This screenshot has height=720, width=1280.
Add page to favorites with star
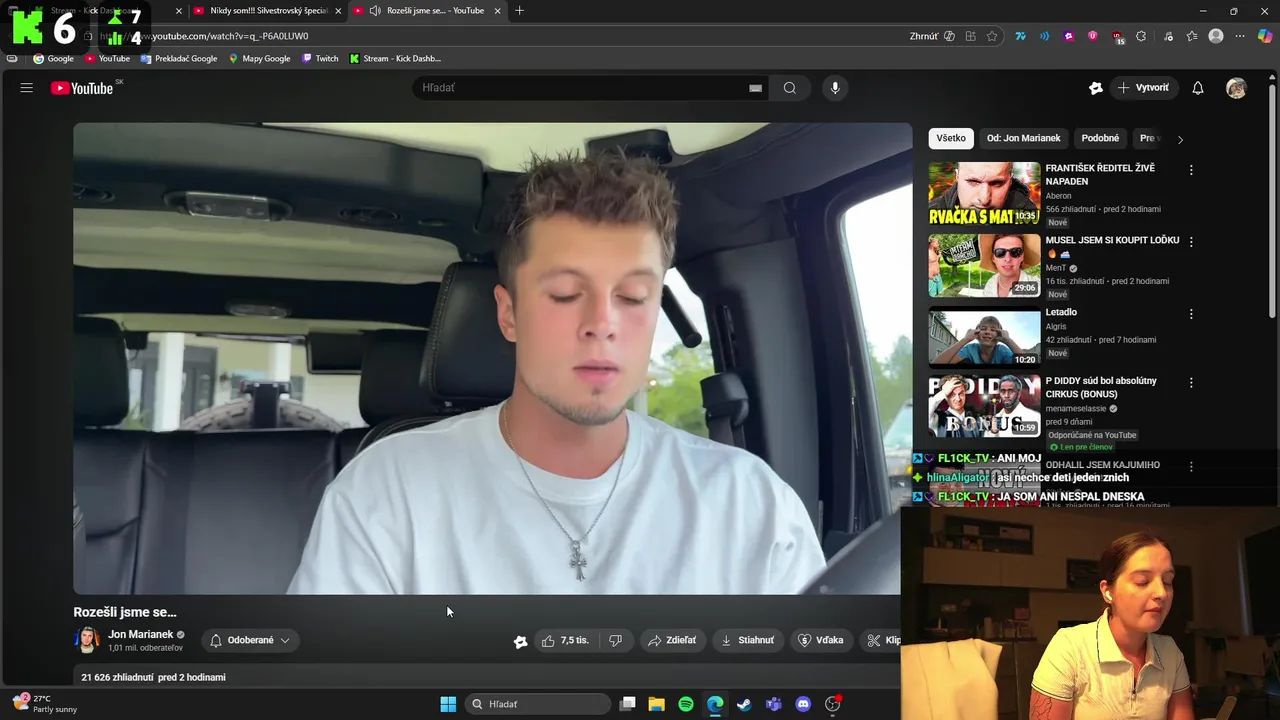(x=992, y=36)
